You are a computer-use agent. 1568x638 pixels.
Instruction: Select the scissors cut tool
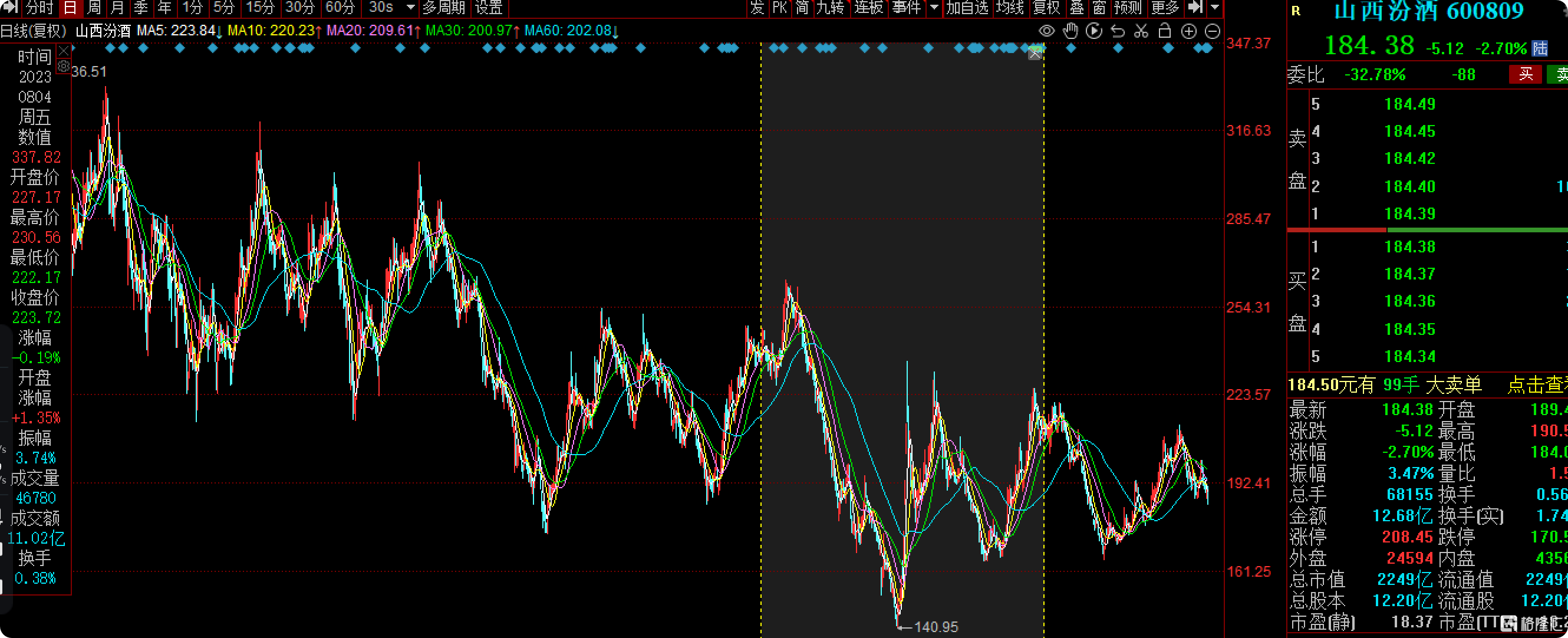[x=1141, y=31]
